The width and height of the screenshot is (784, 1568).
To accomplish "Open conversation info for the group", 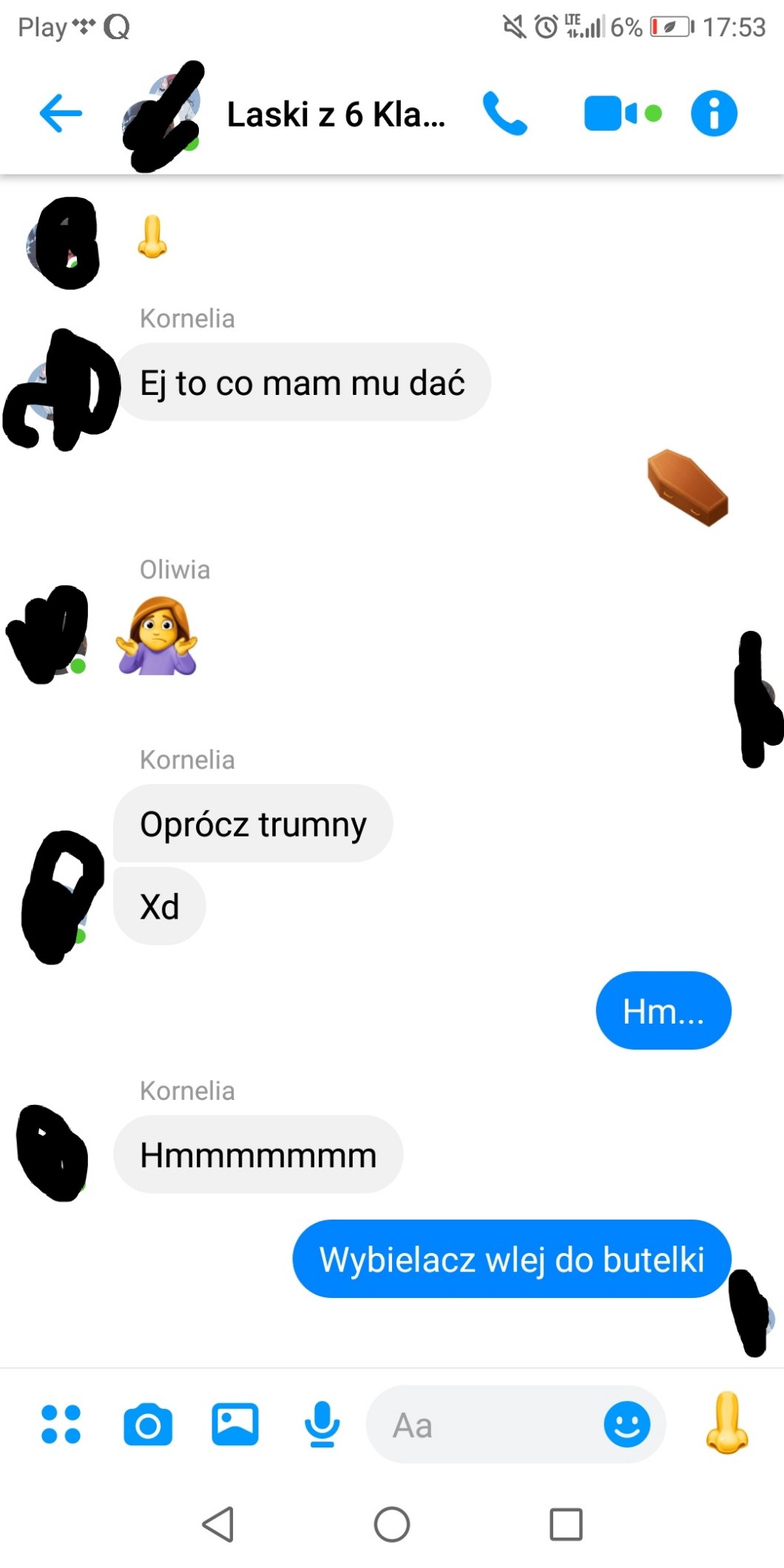I will point(714,114).
